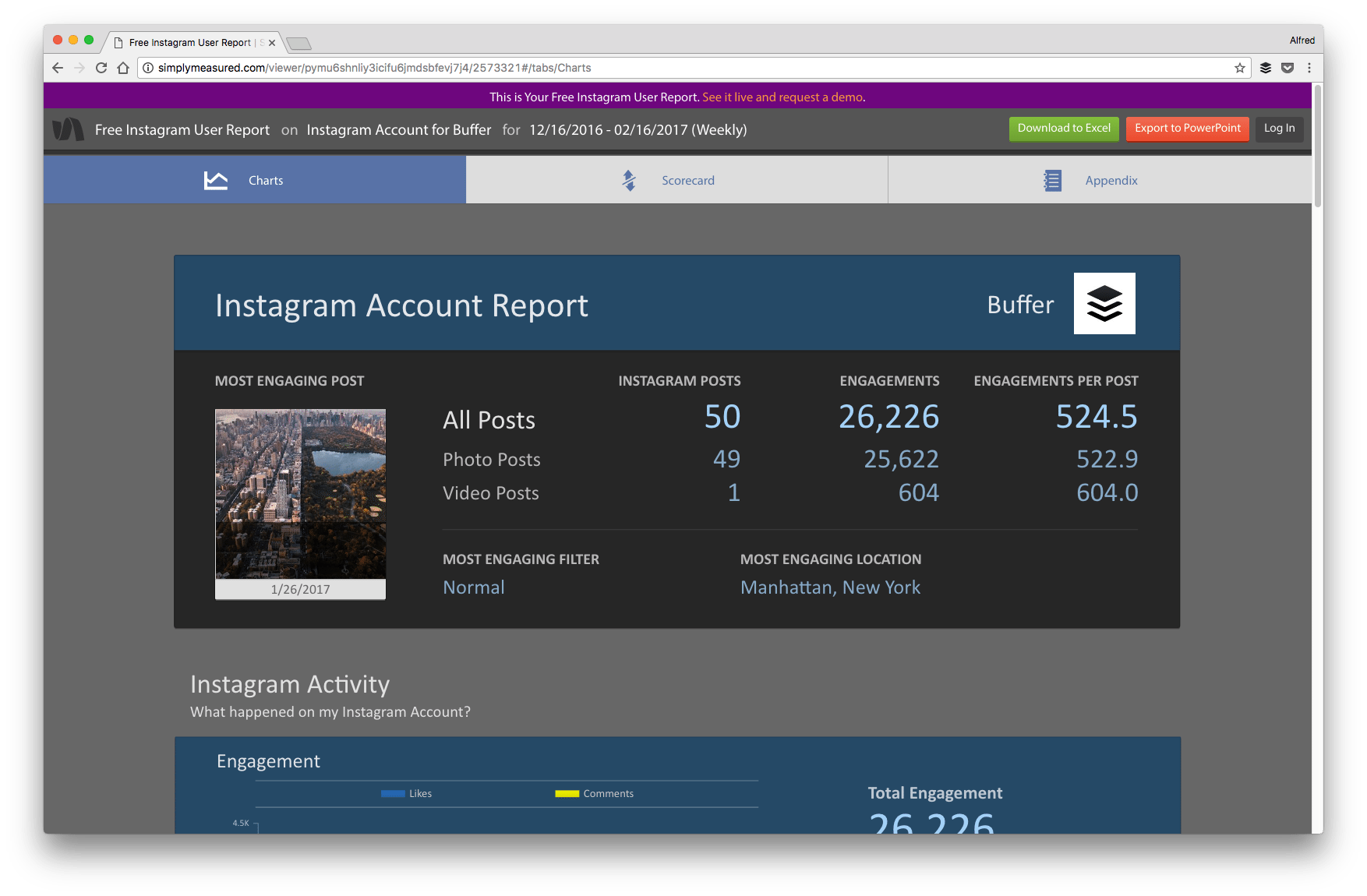Click the 522.9 photo engagements per post value
Screen dimensions: 1367x896
(1107, 460)
